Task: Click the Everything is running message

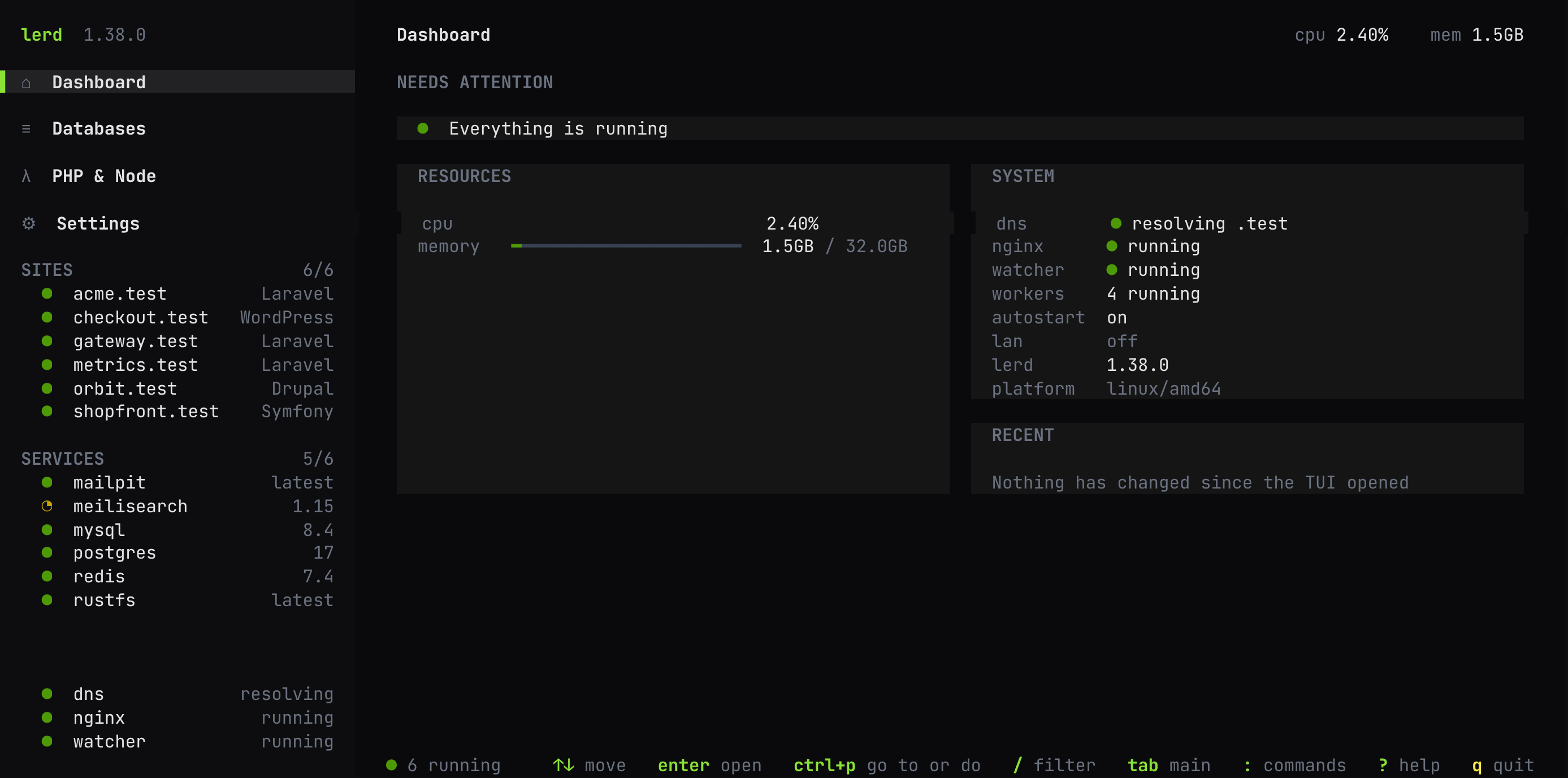Action: pos(558,128)
